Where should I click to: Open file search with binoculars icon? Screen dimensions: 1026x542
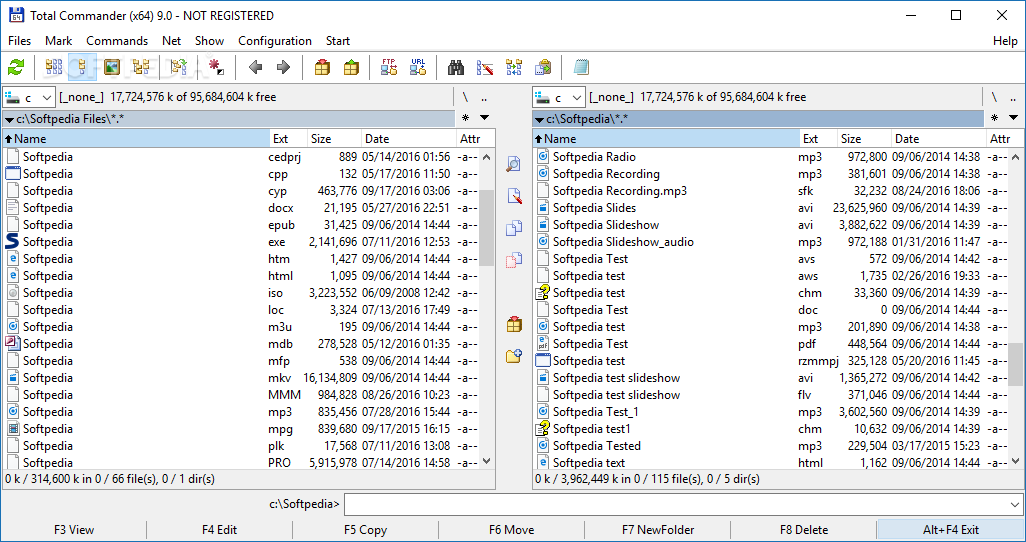(455, 67)
